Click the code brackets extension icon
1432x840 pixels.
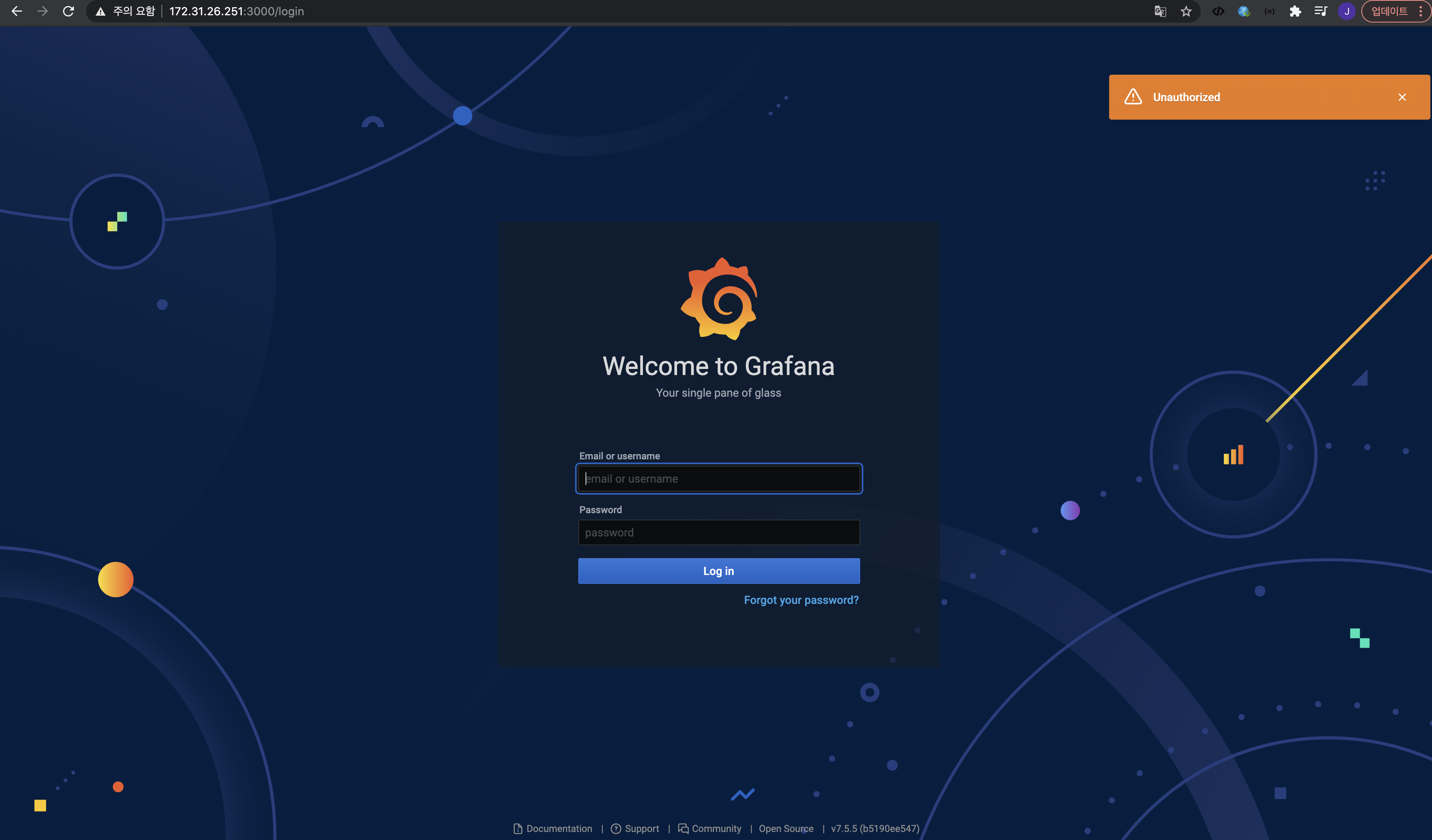pos(1218,11)
